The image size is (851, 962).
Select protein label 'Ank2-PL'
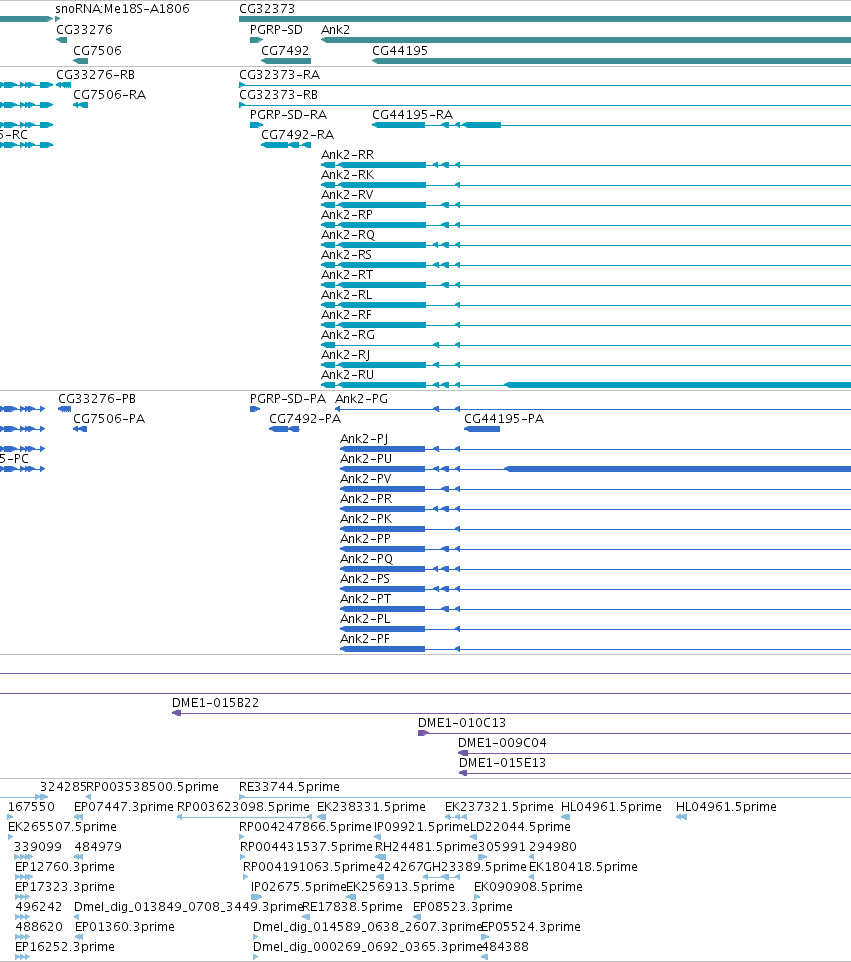[x=365, y=618]
